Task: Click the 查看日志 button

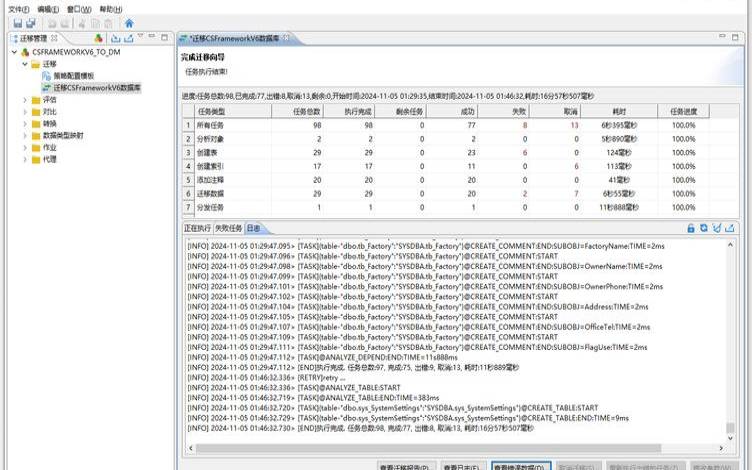Action: point(461,466)
